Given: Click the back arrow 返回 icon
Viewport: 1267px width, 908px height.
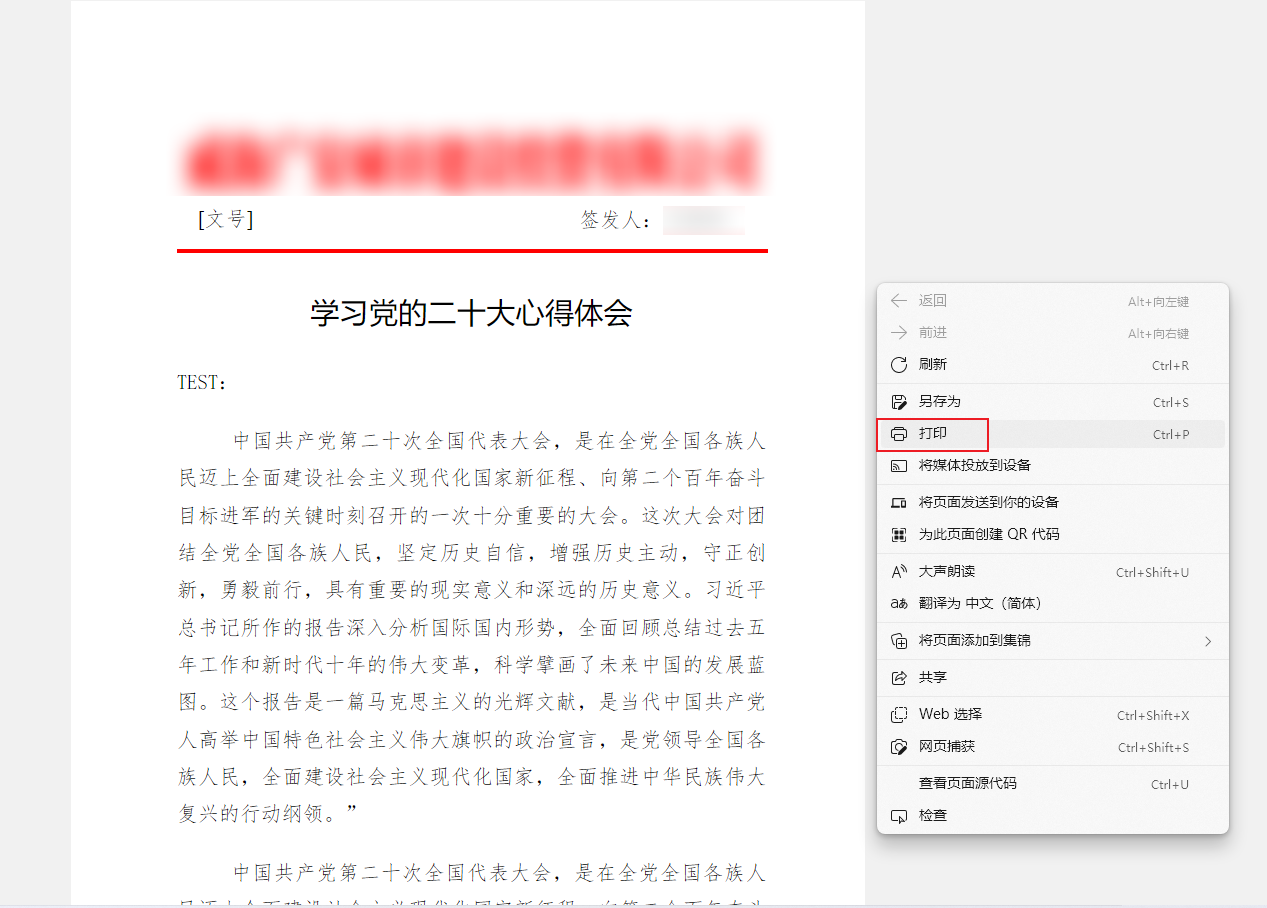Looking at the screenshot, I should point(898,300).
